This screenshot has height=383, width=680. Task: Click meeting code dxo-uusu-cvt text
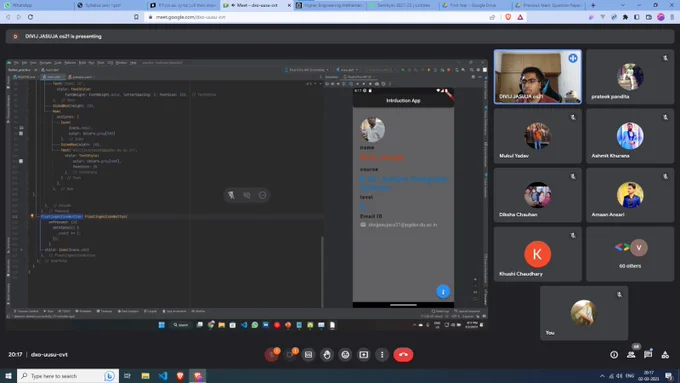click(x=49, y=355)
